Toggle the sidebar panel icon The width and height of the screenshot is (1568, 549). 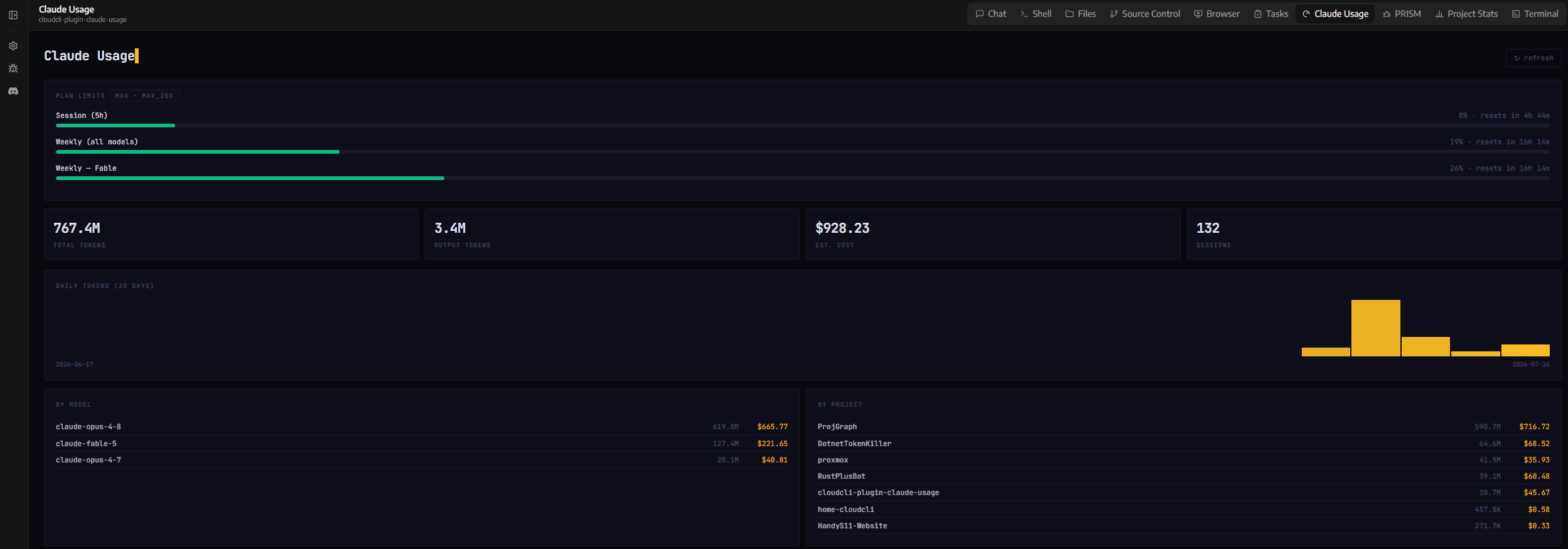(x=13, y=15)
